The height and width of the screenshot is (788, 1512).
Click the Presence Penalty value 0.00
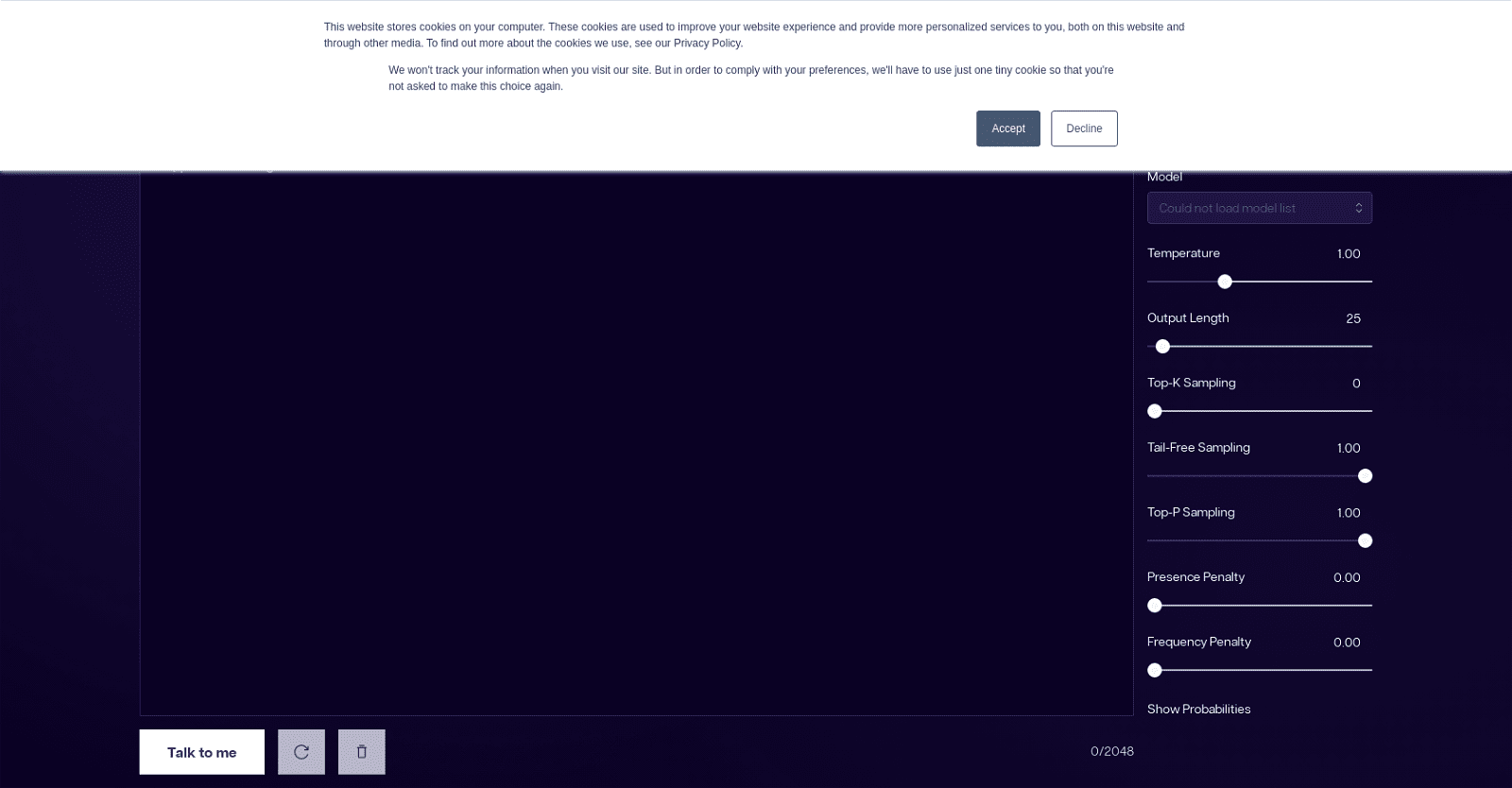pyautogui.click(x=1347, y=577)
